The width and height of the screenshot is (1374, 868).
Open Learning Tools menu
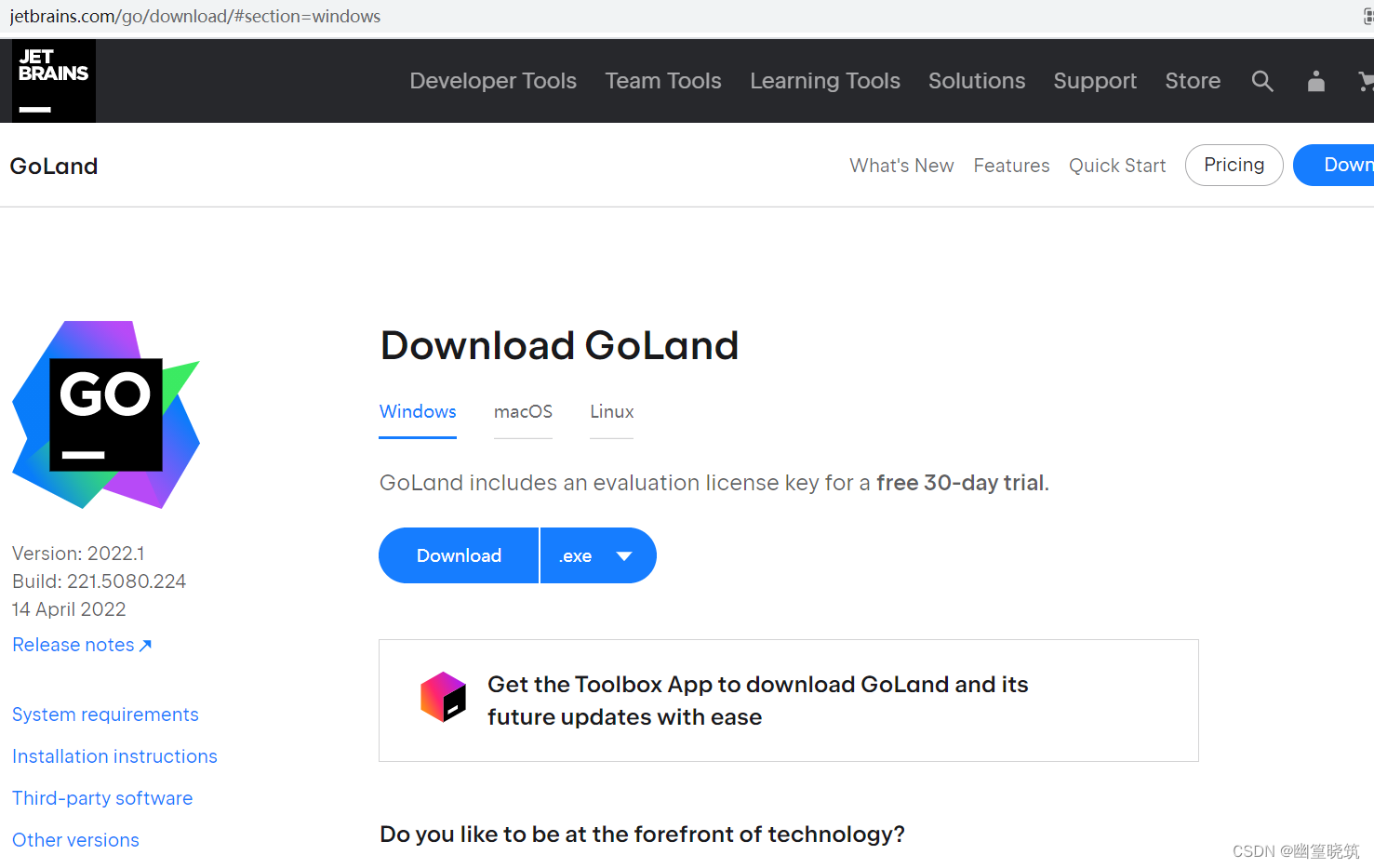click(x=825, y=81)
